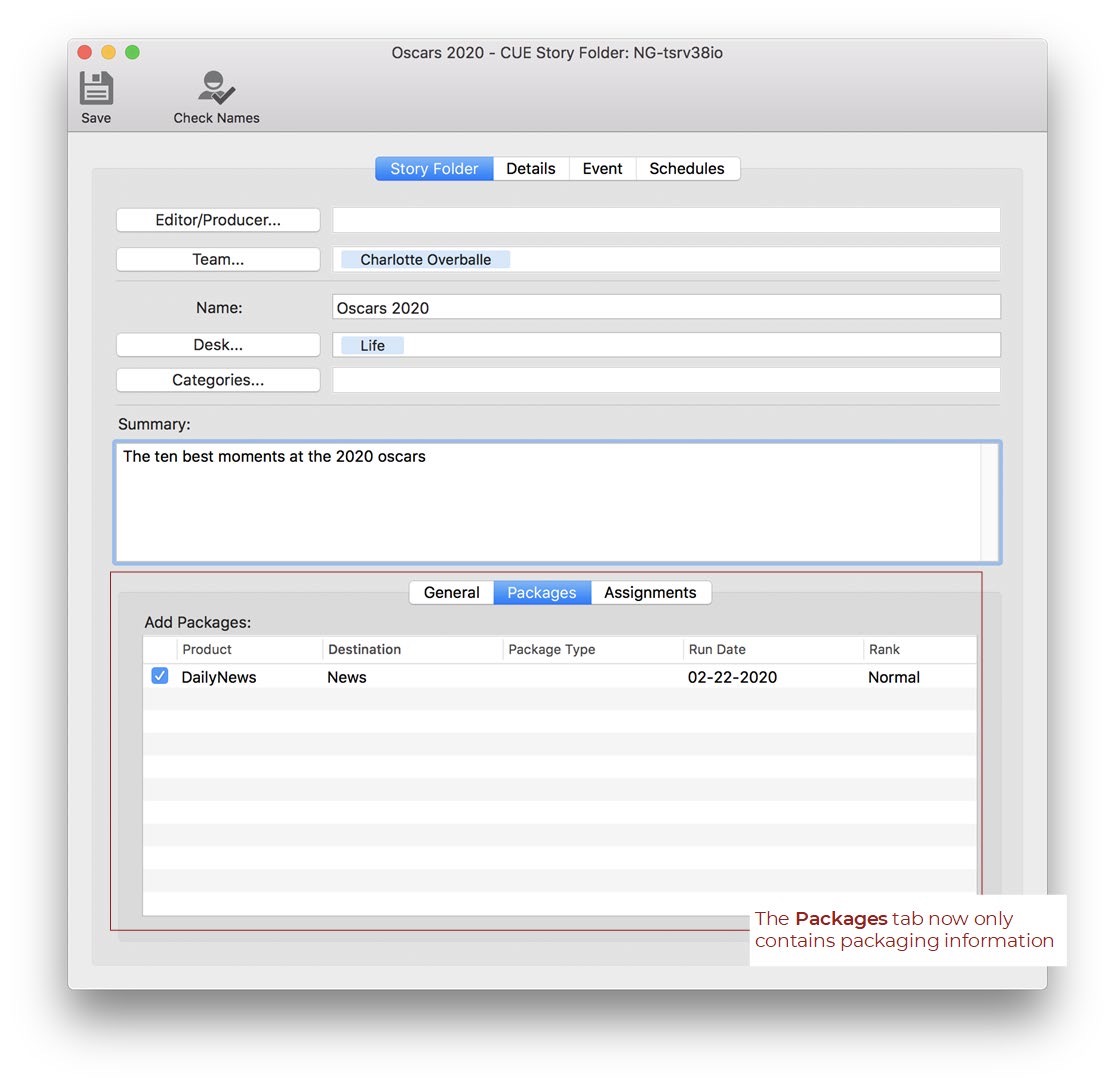Open the Schedules tab
1115x1086 pixels.
point(686,169)
